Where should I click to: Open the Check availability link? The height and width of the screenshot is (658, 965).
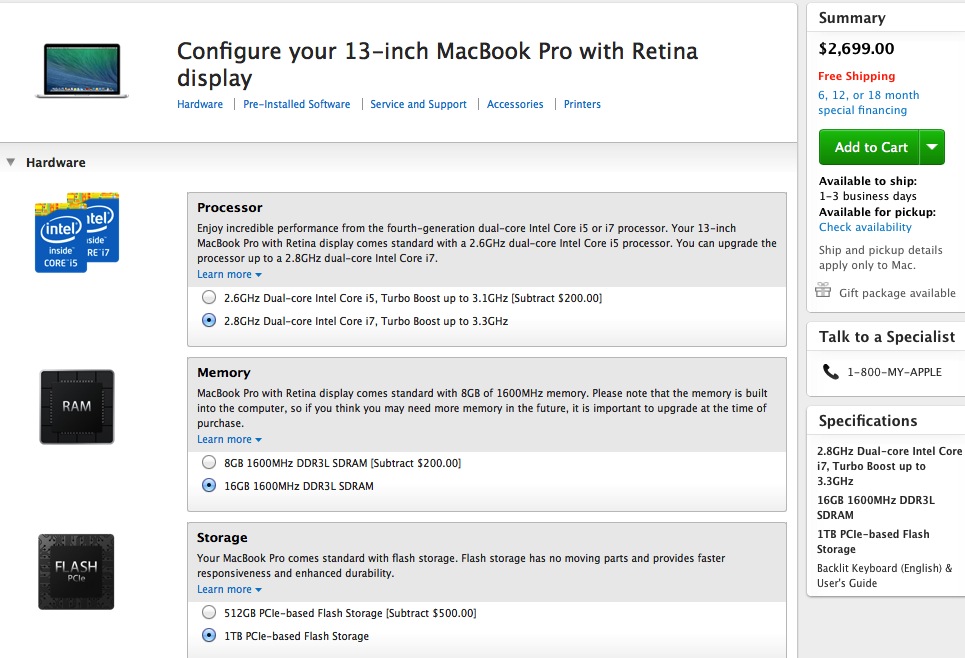(x=865, y=227)
